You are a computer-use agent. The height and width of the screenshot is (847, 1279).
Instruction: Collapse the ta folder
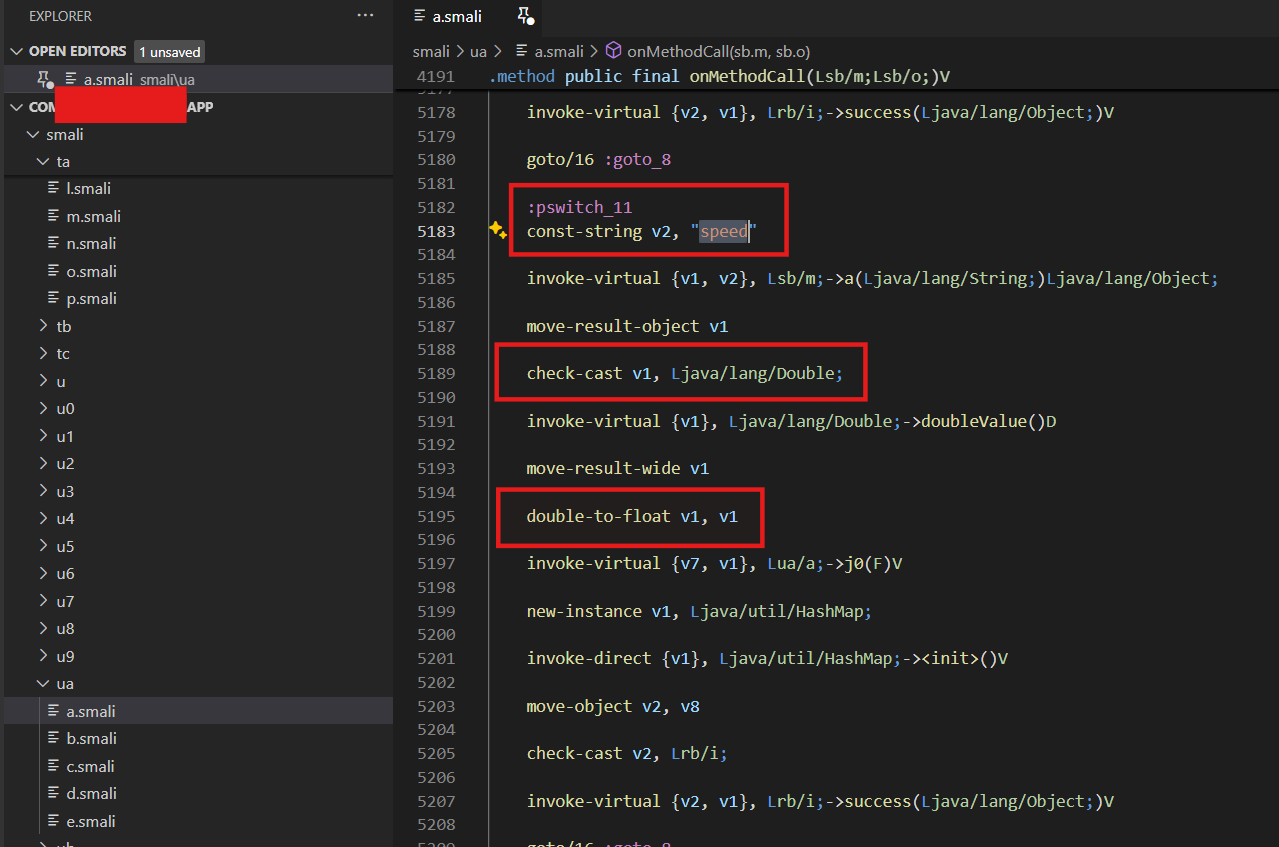tap(43, 161)
